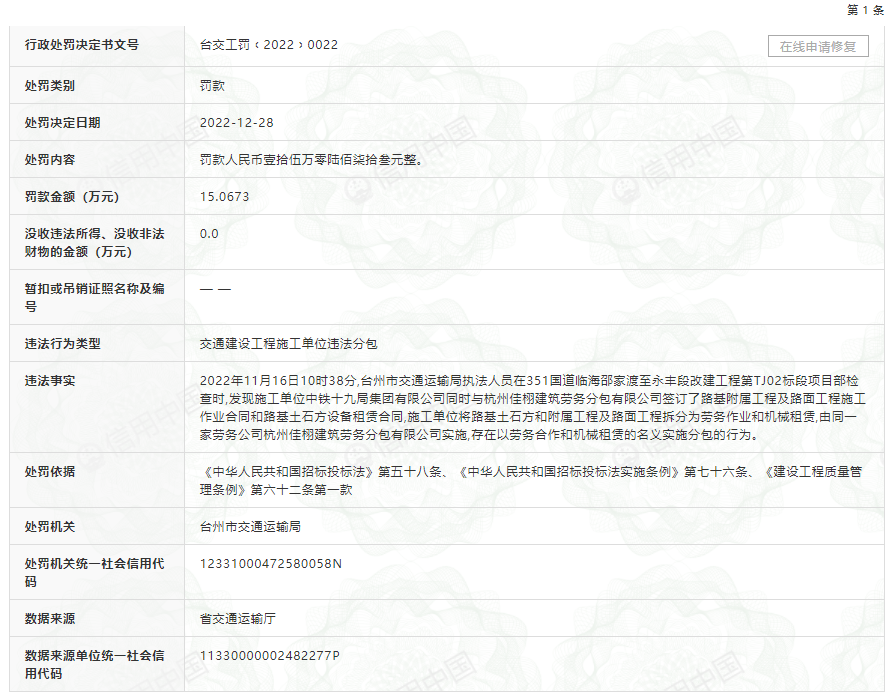
Task: Select the 处罚决定日期 value 2022-12-28
Action: 236,123
